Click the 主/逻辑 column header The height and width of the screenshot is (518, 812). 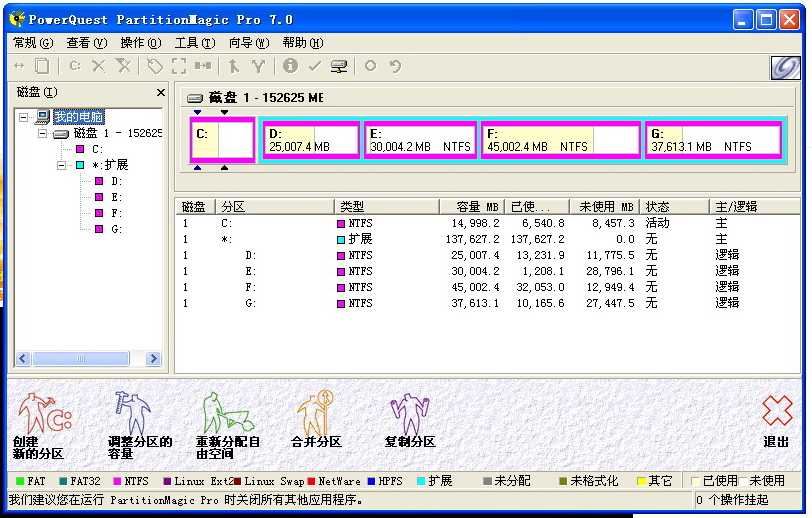coord(754,207)
